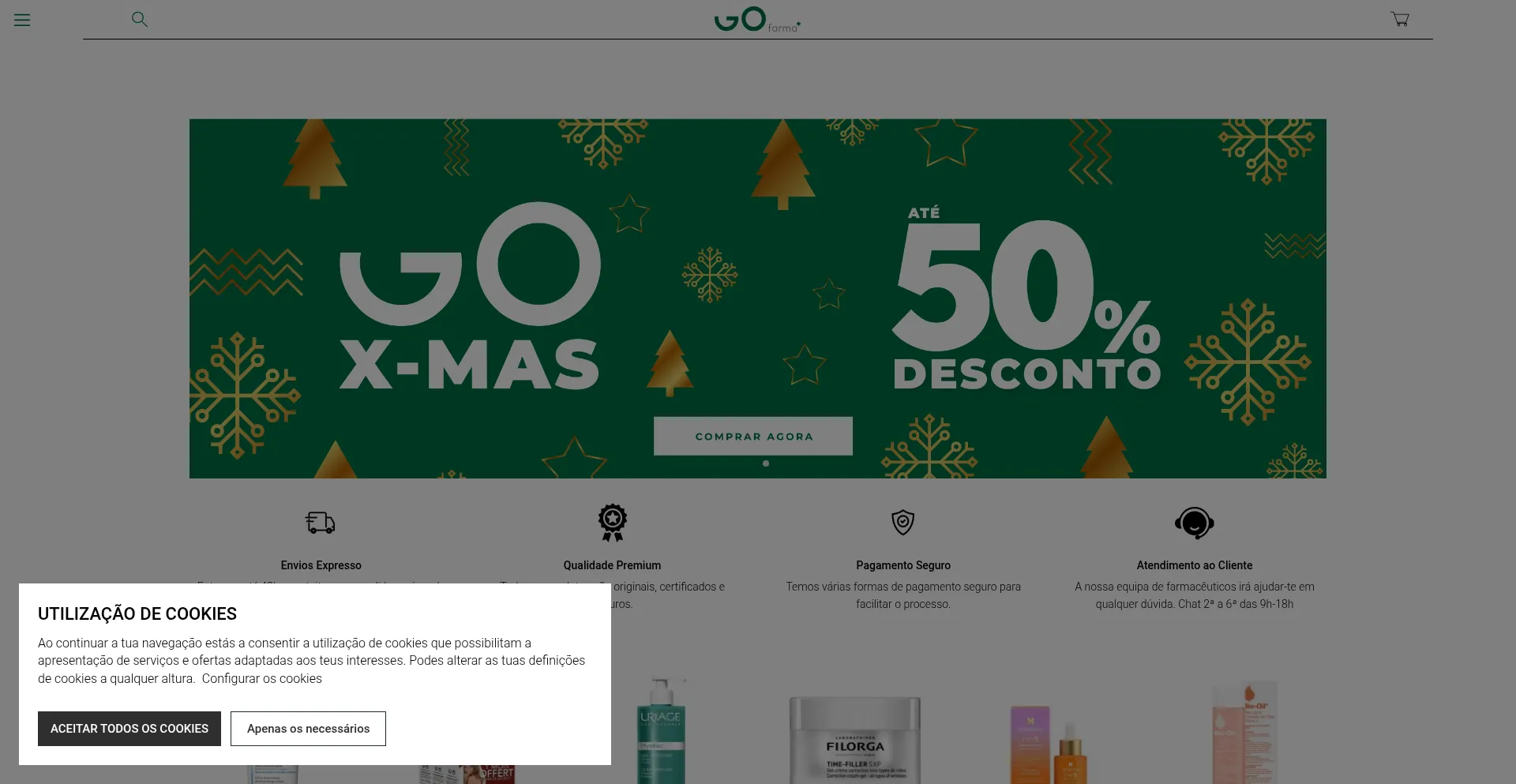Open the hamburger navigation menu
Image resolution: width=1516 pixels, height=784 pixels.
coord(21,19)
